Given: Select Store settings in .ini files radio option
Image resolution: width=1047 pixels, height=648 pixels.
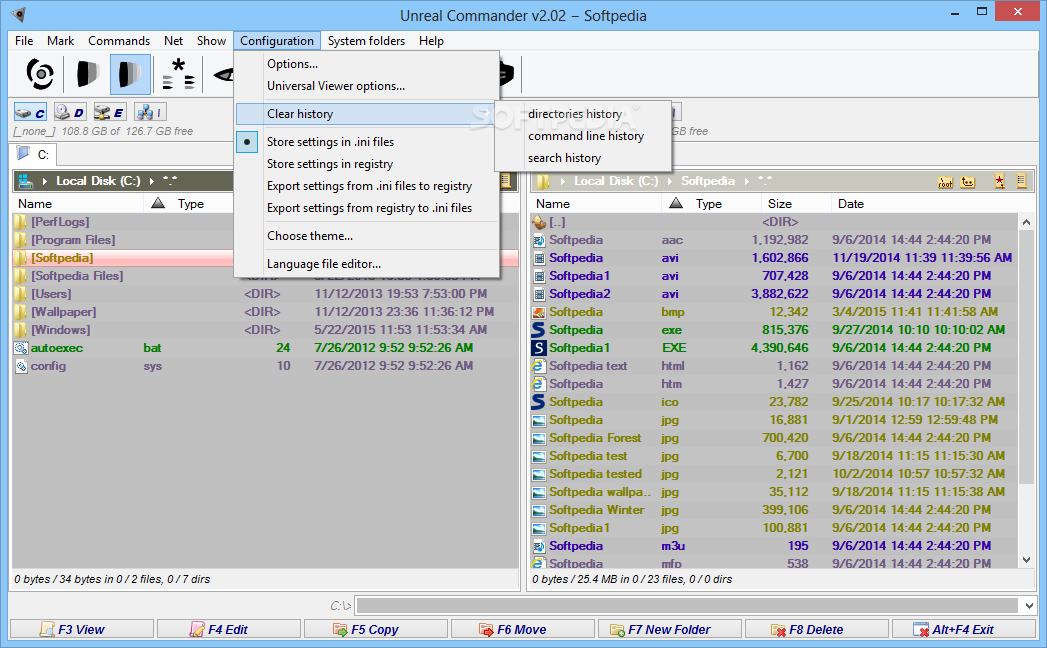Looking at the screenshot, I should click(367, 142).
